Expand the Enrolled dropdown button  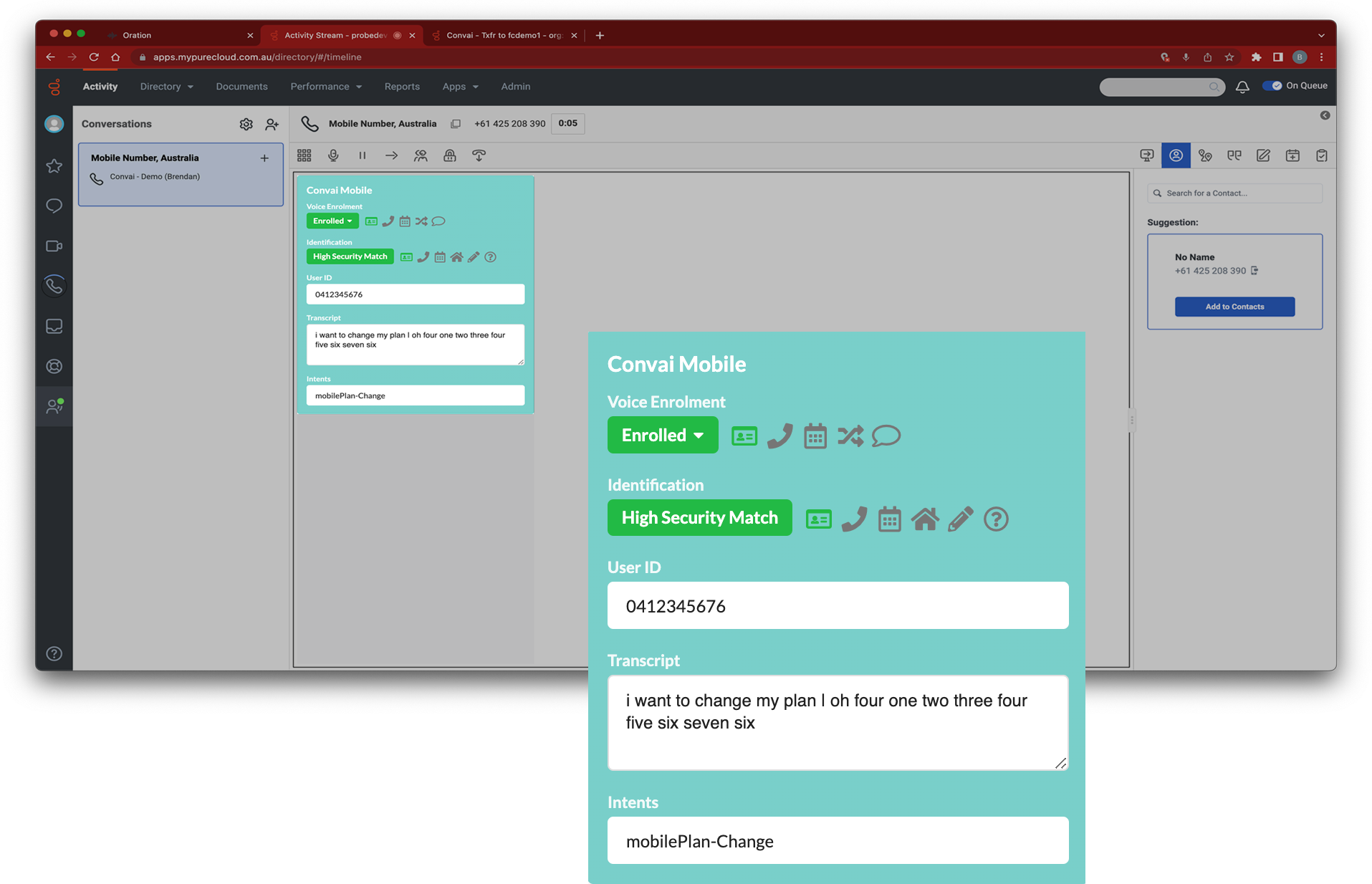click(x=662, y=435)
